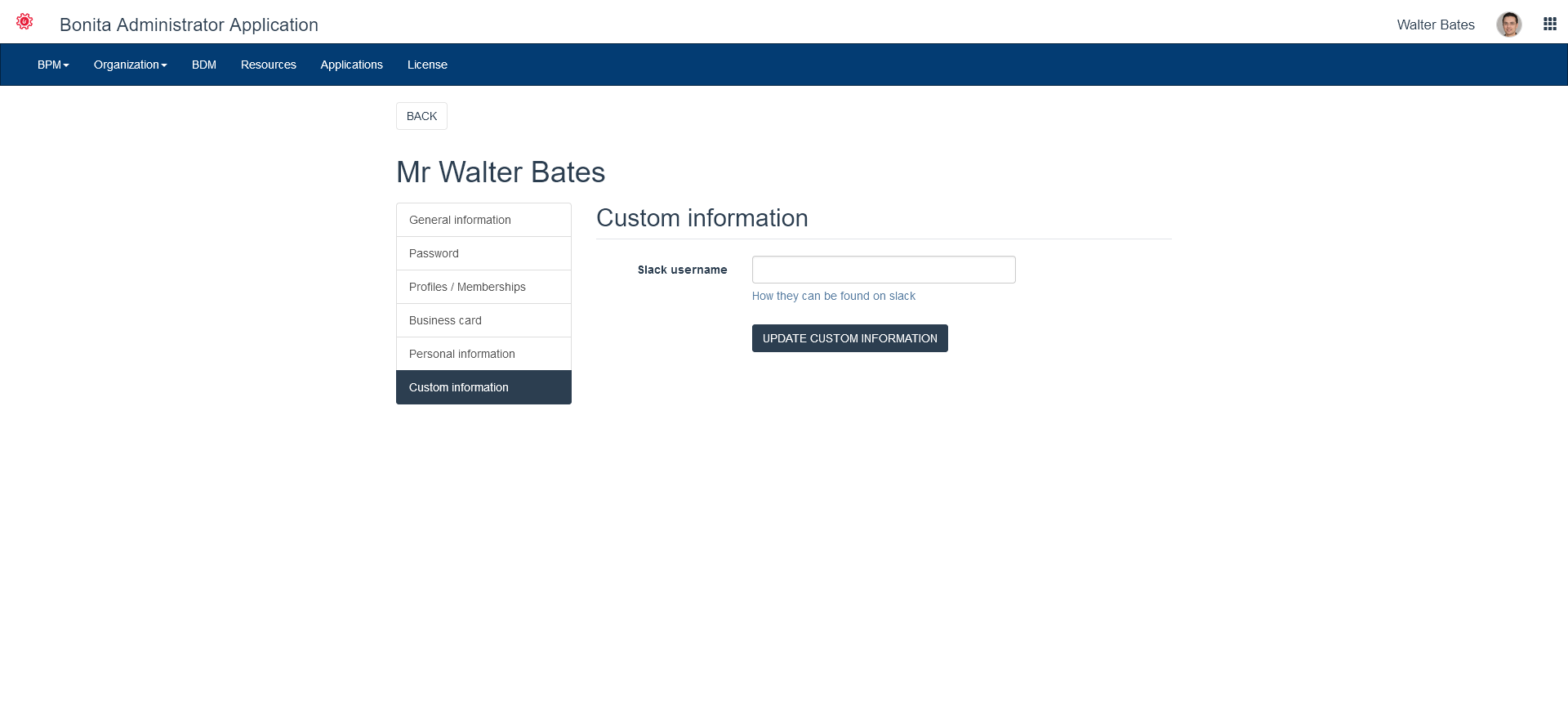1568x719 pixels.
Task: Open the applications grid icon
Action: coord(1549,25)
